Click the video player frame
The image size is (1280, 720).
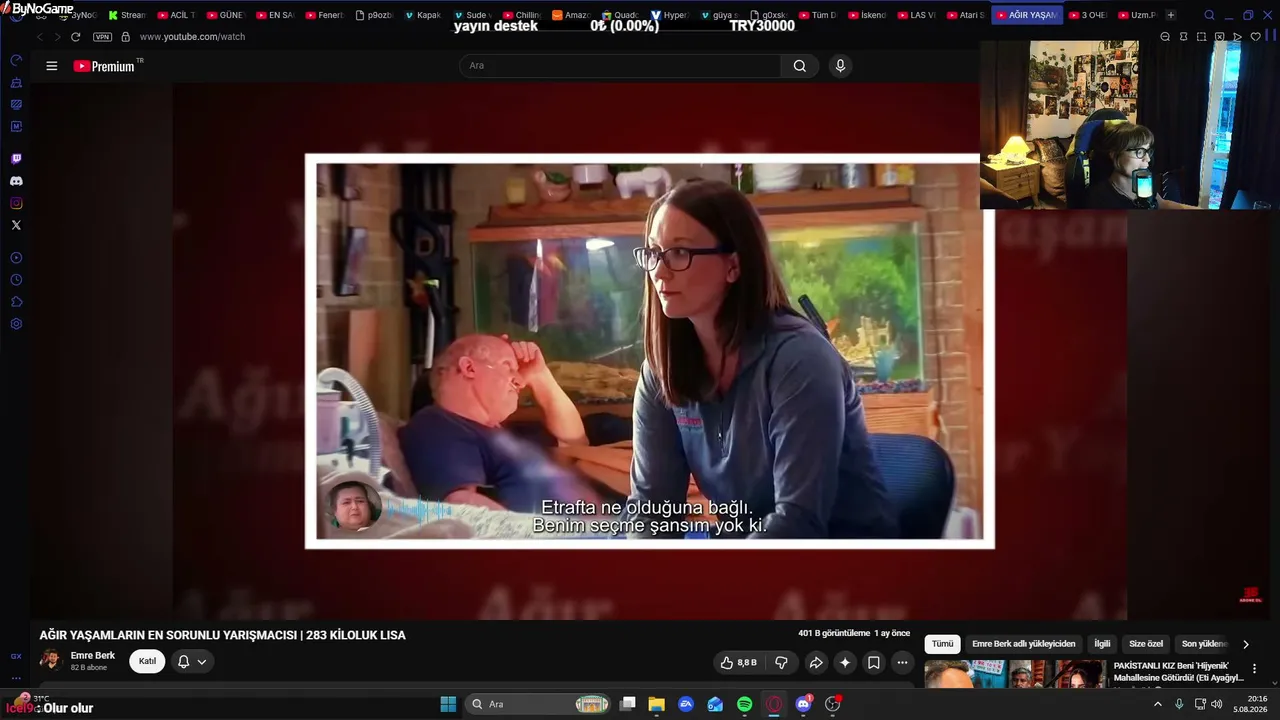pos(650,351)
